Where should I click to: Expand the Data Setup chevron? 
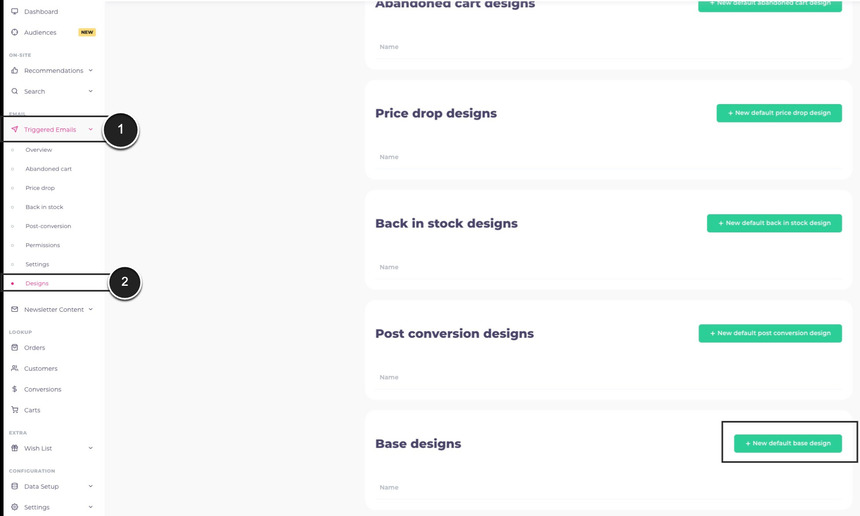91,487
